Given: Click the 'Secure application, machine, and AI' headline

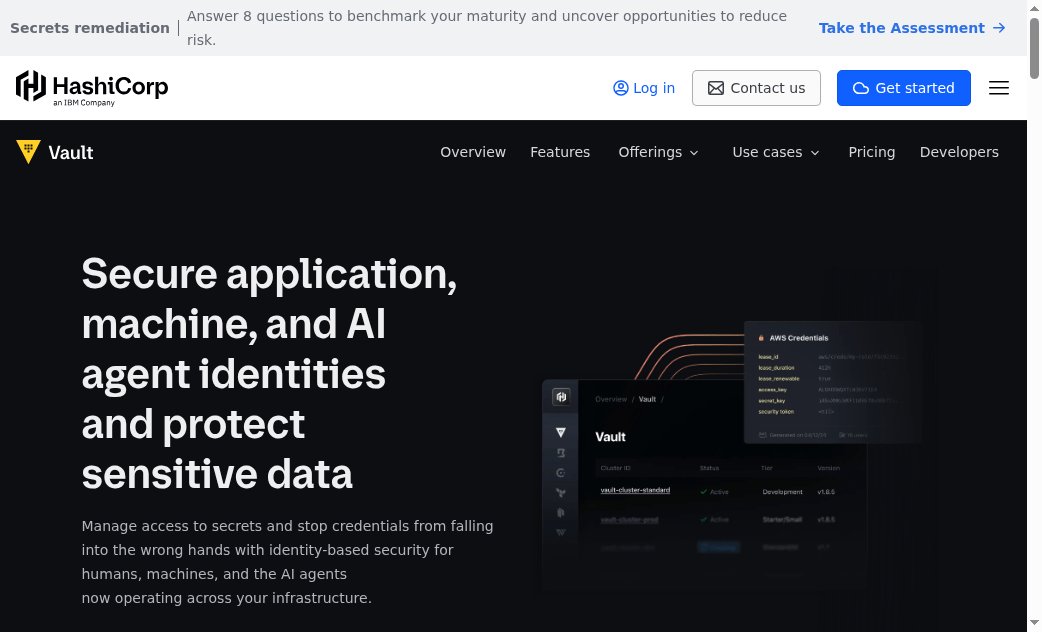Looking at the screenshot, I should pyautogui.click(x=269, y=373).
